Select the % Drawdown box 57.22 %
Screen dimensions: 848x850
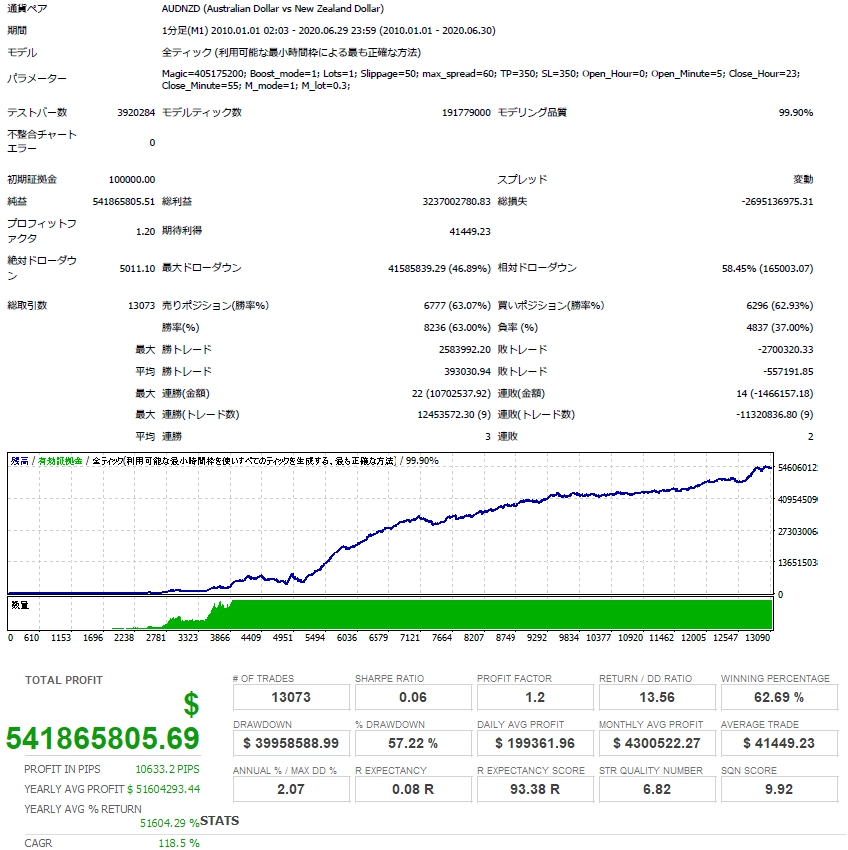click(x=413, y=743)
